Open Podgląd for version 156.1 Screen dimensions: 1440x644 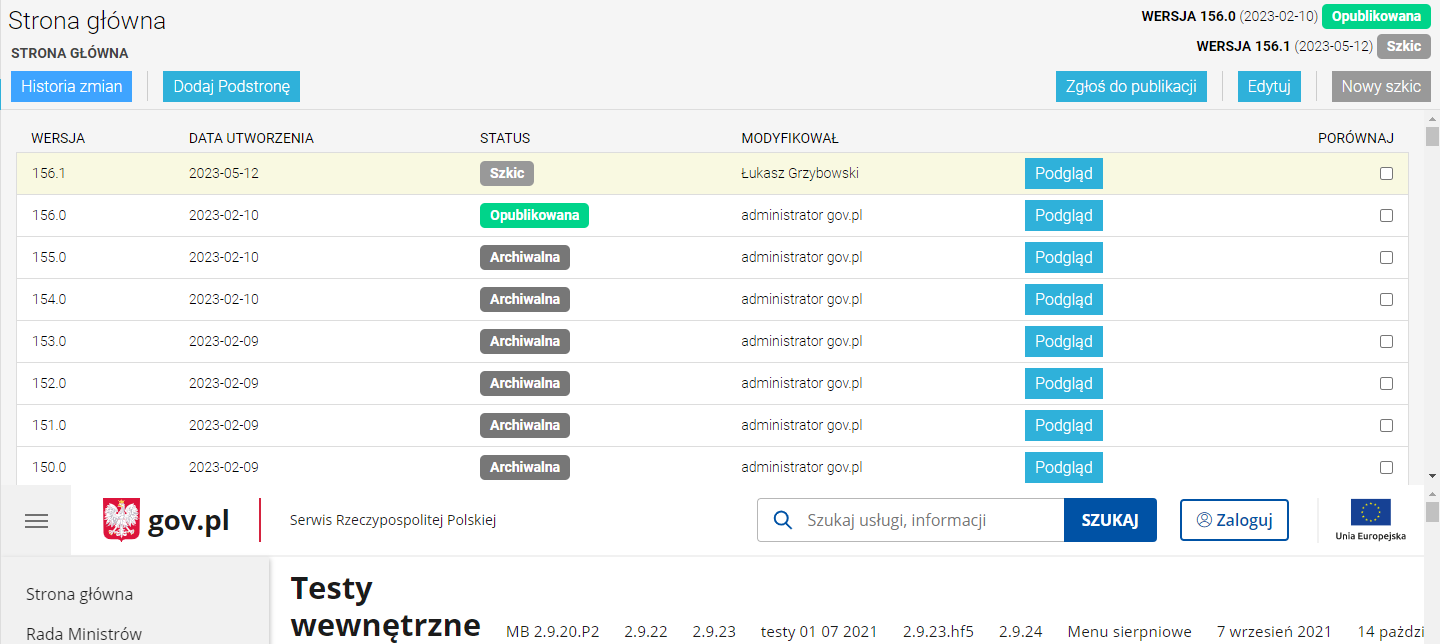(x=1064, y=173)
